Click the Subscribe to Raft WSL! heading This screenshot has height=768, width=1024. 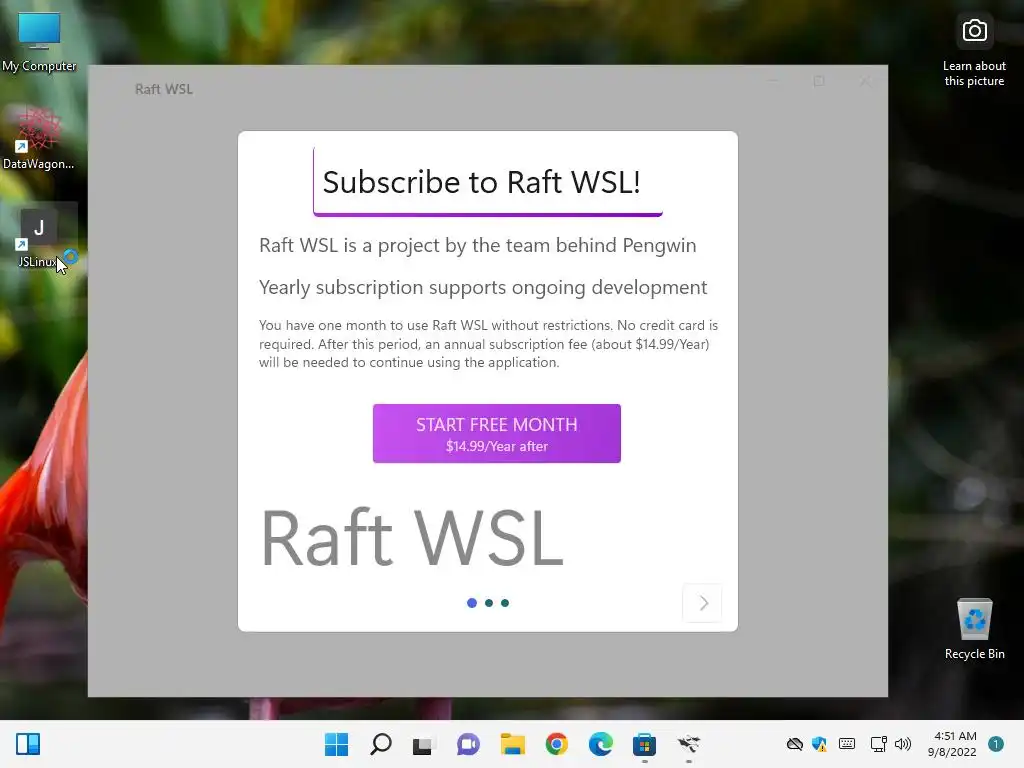click(x=481, y=182)
